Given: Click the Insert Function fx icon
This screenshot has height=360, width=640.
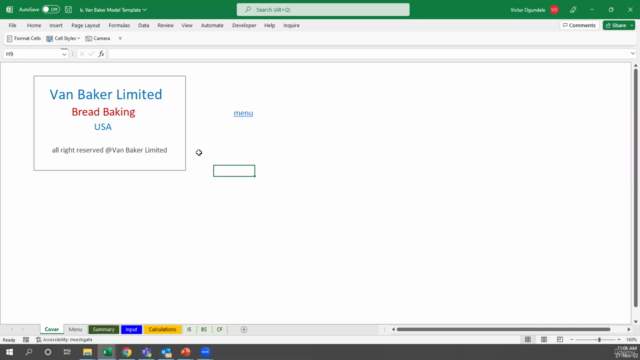Looking at the screenshot, I should click(101, 54).
